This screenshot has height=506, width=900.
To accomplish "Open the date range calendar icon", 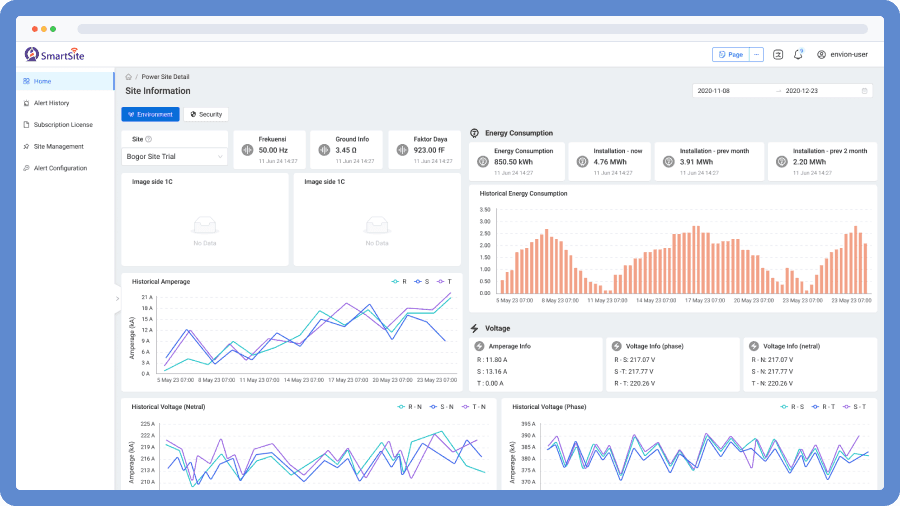I will click(864, 91).
